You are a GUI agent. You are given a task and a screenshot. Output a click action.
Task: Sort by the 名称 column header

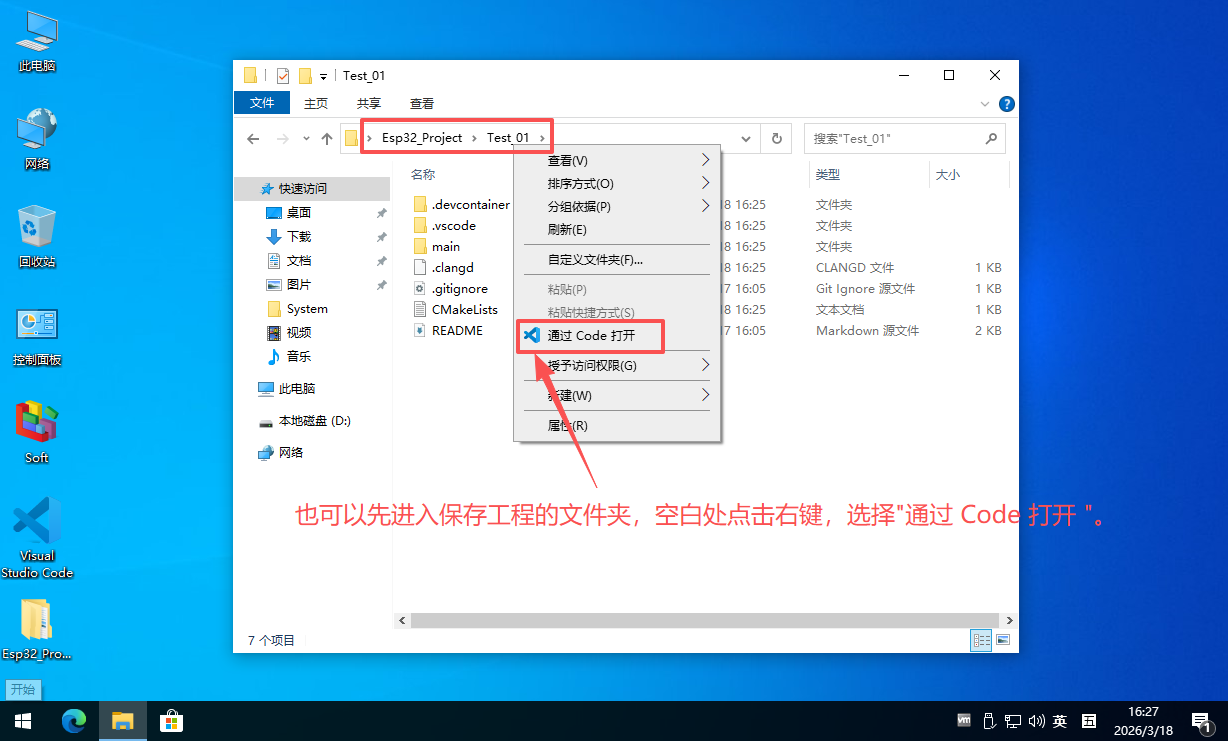[x=423, y=174]
